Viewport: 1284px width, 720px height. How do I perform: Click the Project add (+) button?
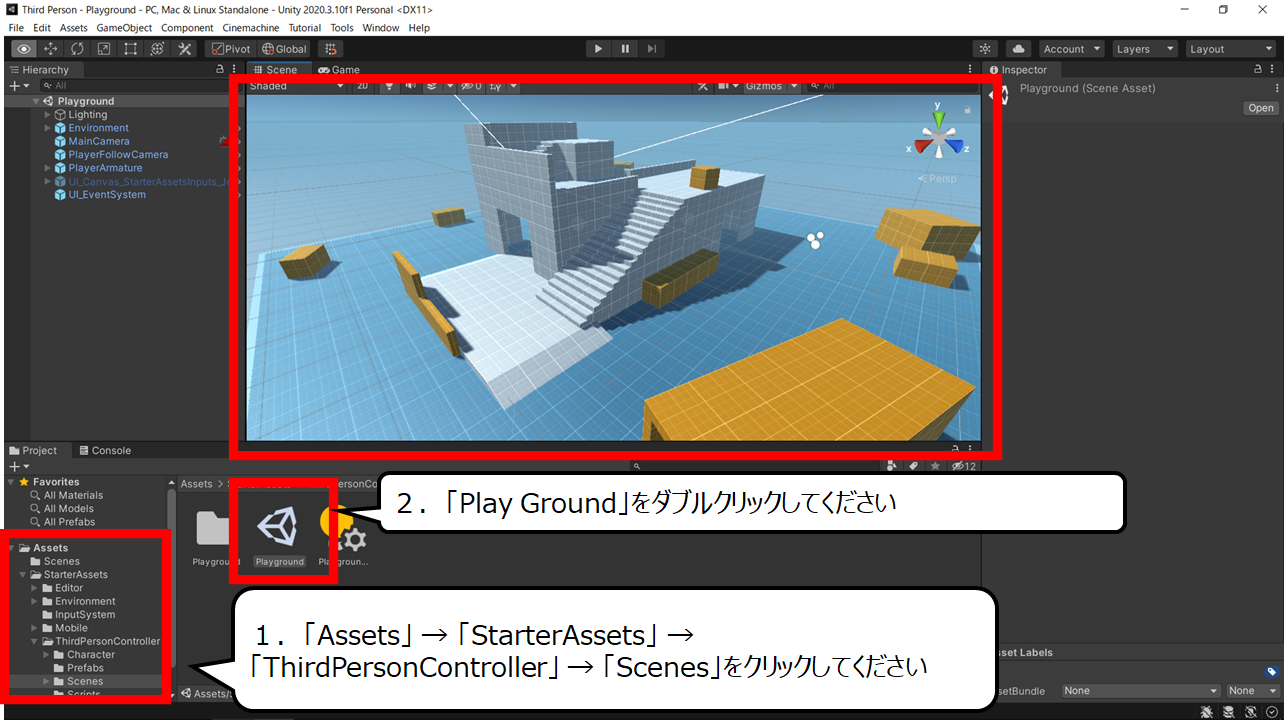coord(19,466)
